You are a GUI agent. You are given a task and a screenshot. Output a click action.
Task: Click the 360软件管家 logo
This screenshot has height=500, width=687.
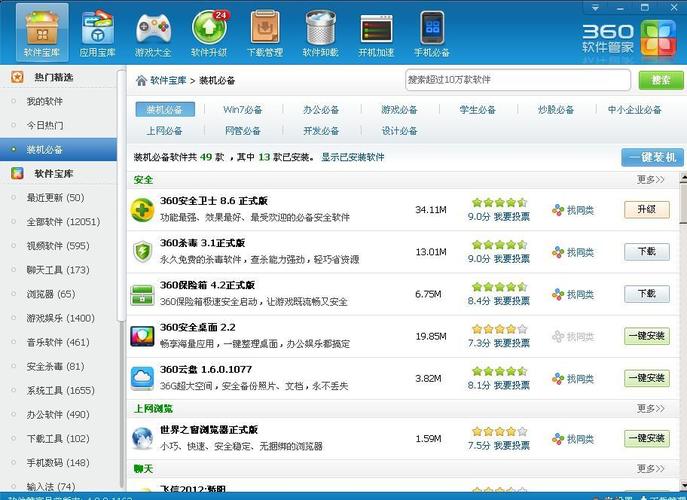(x=629, y=38)
